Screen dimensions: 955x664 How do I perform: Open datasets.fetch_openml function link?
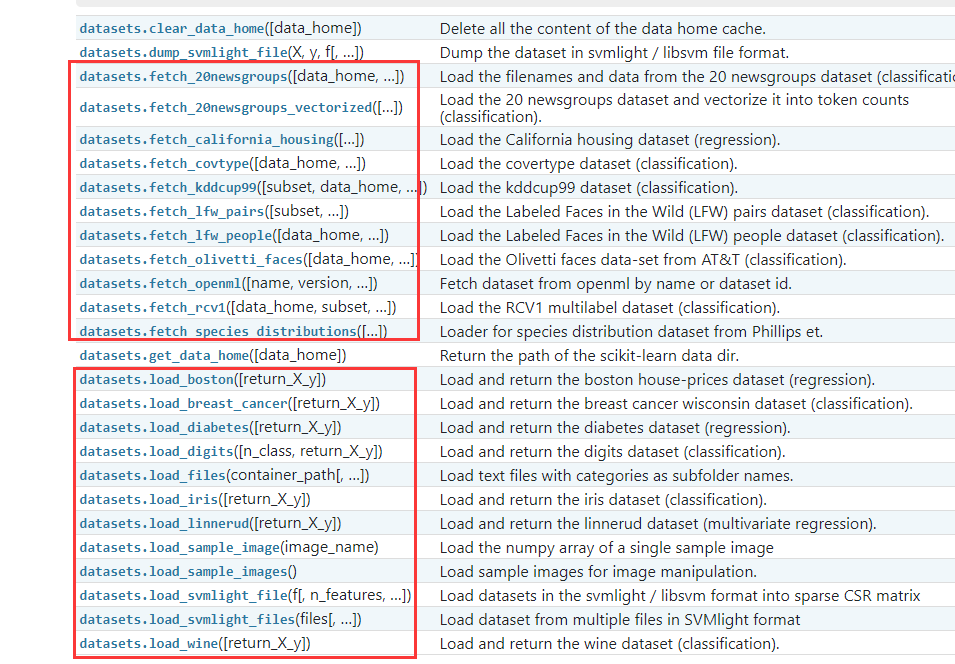[161, 284]
